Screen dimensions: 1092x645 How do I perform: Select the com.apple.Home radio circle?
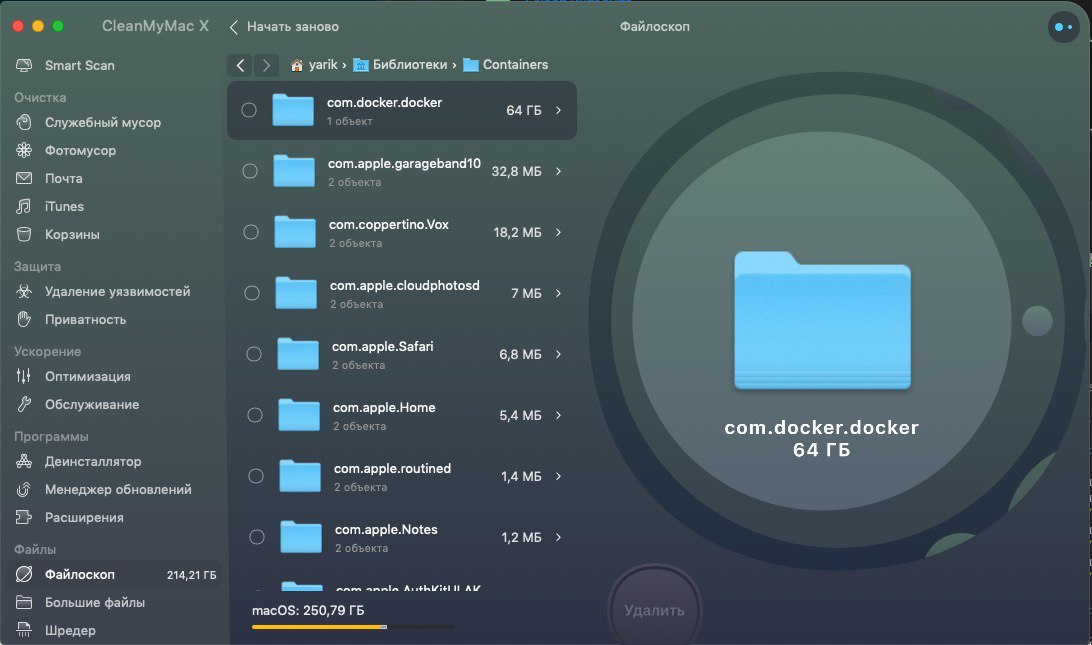(x=255, y=415)
